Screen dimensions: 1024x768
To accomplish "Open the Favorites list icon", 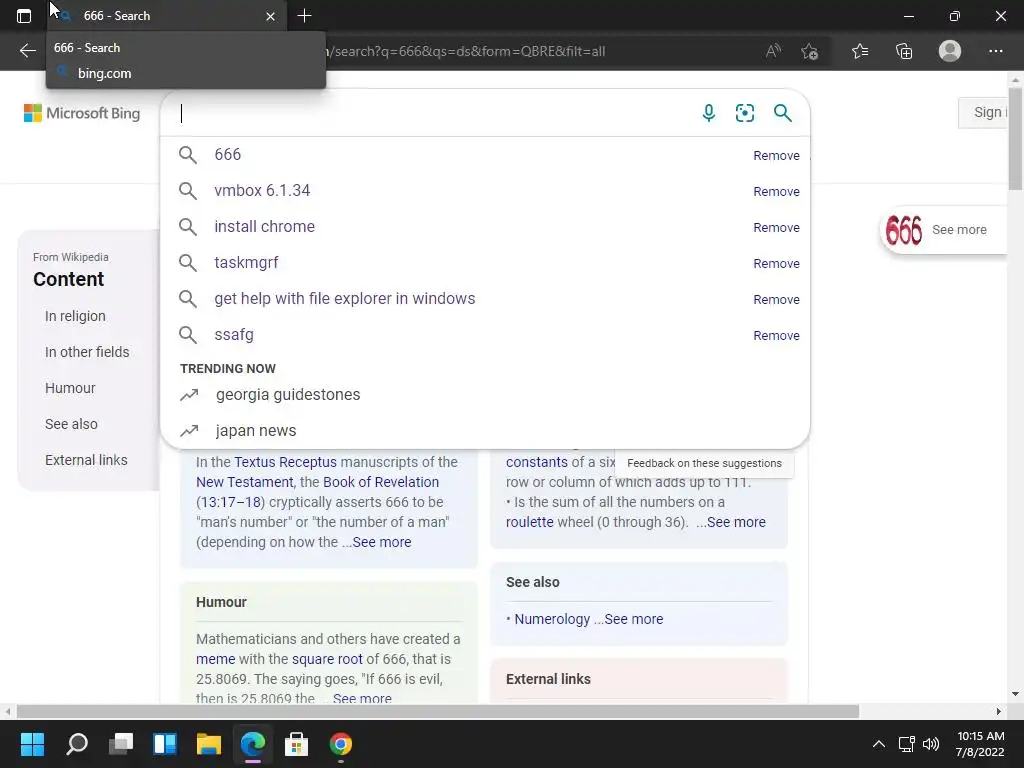I will [x=860, y=51].
